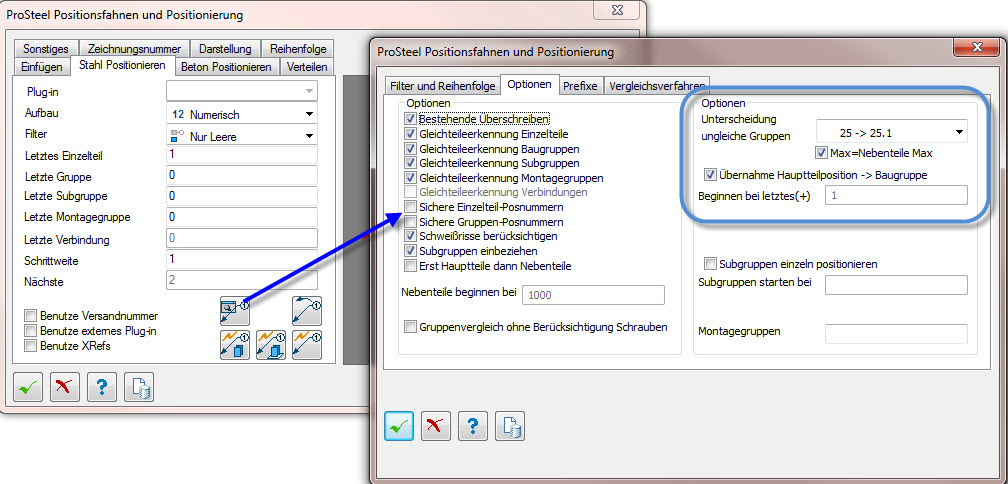Cancel Optionen dialog with the red X
The width and height of the screenshot is (1008, 484).
(436, 426)
